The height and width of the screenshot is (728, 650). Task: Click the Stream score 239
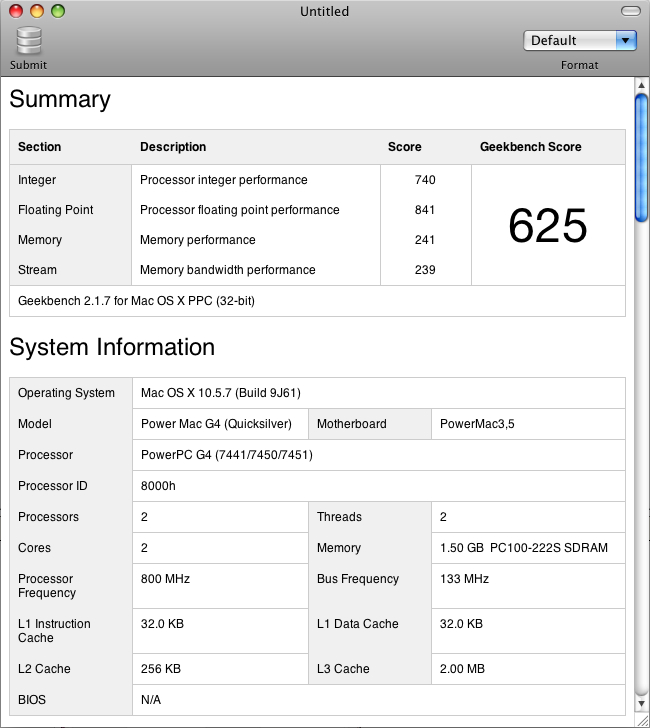coord(425,270)
